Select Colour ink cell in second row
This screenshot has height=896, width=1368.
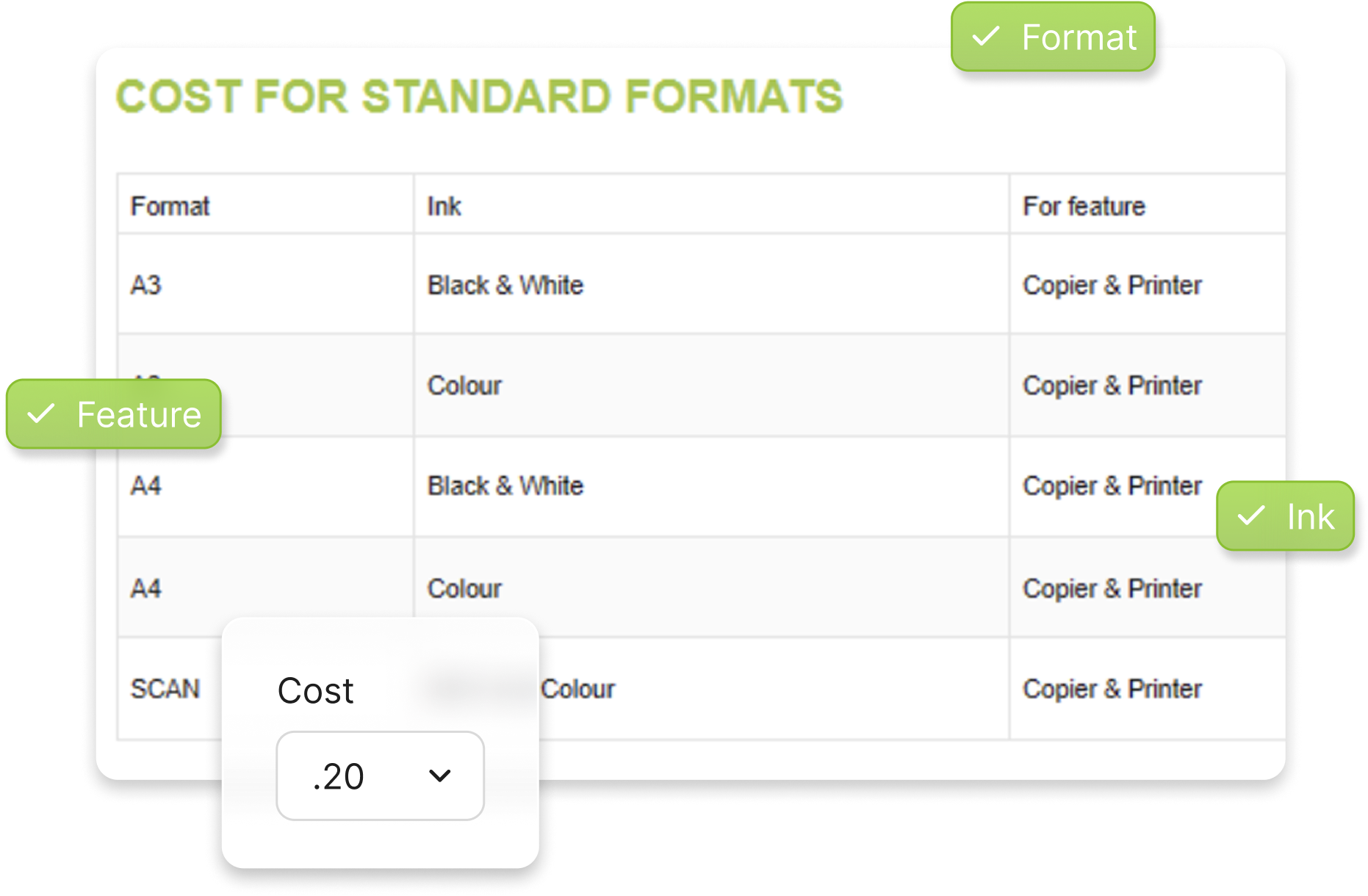coord(464,386)
